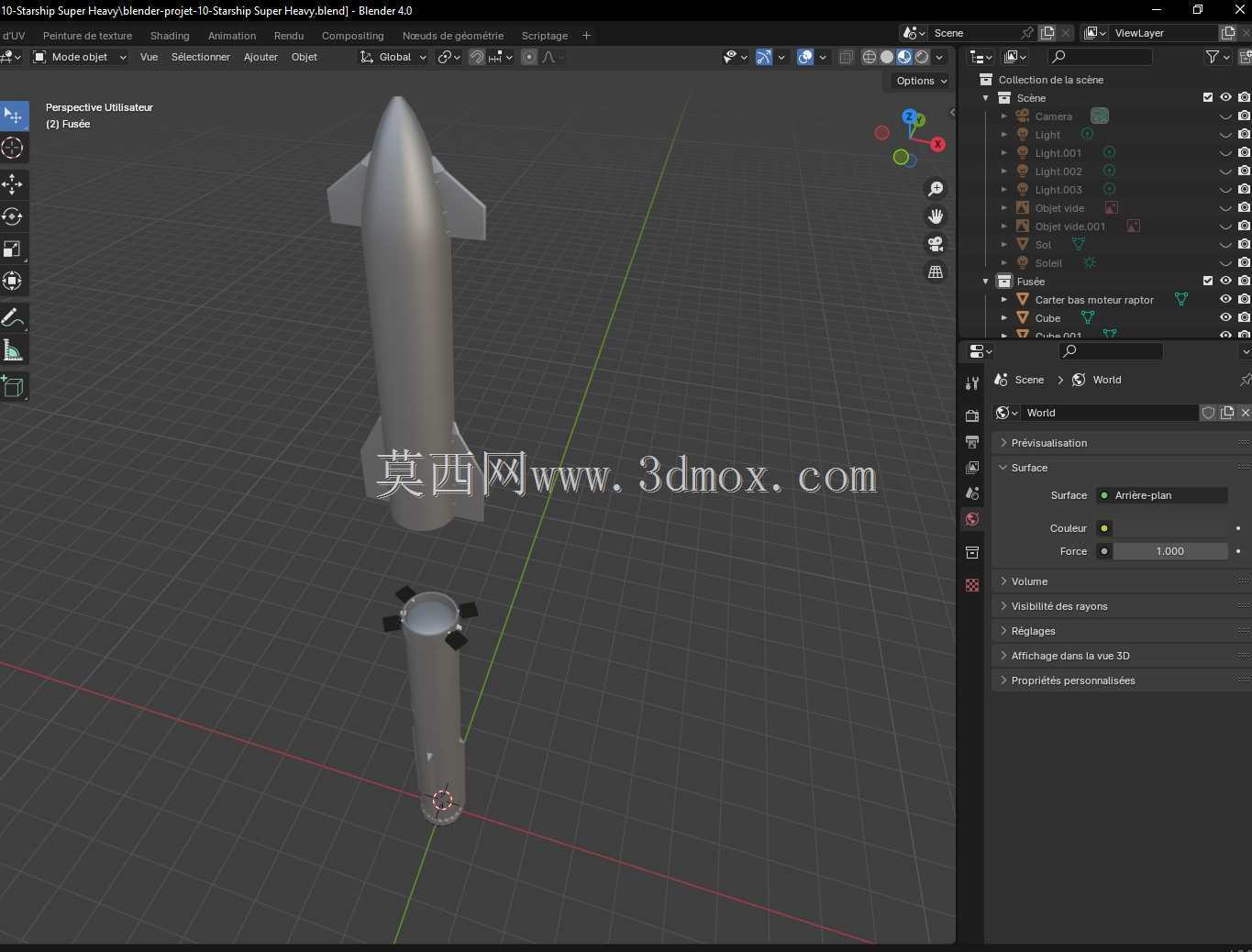Choose the Select Box tool
The image size is (1252, 952).
point(12,116)
